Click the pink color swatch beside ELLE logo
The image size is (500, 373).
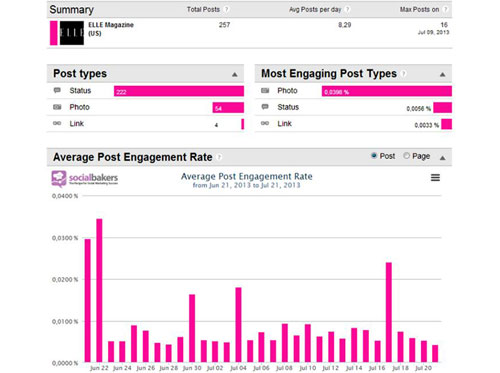pos(53,33)
